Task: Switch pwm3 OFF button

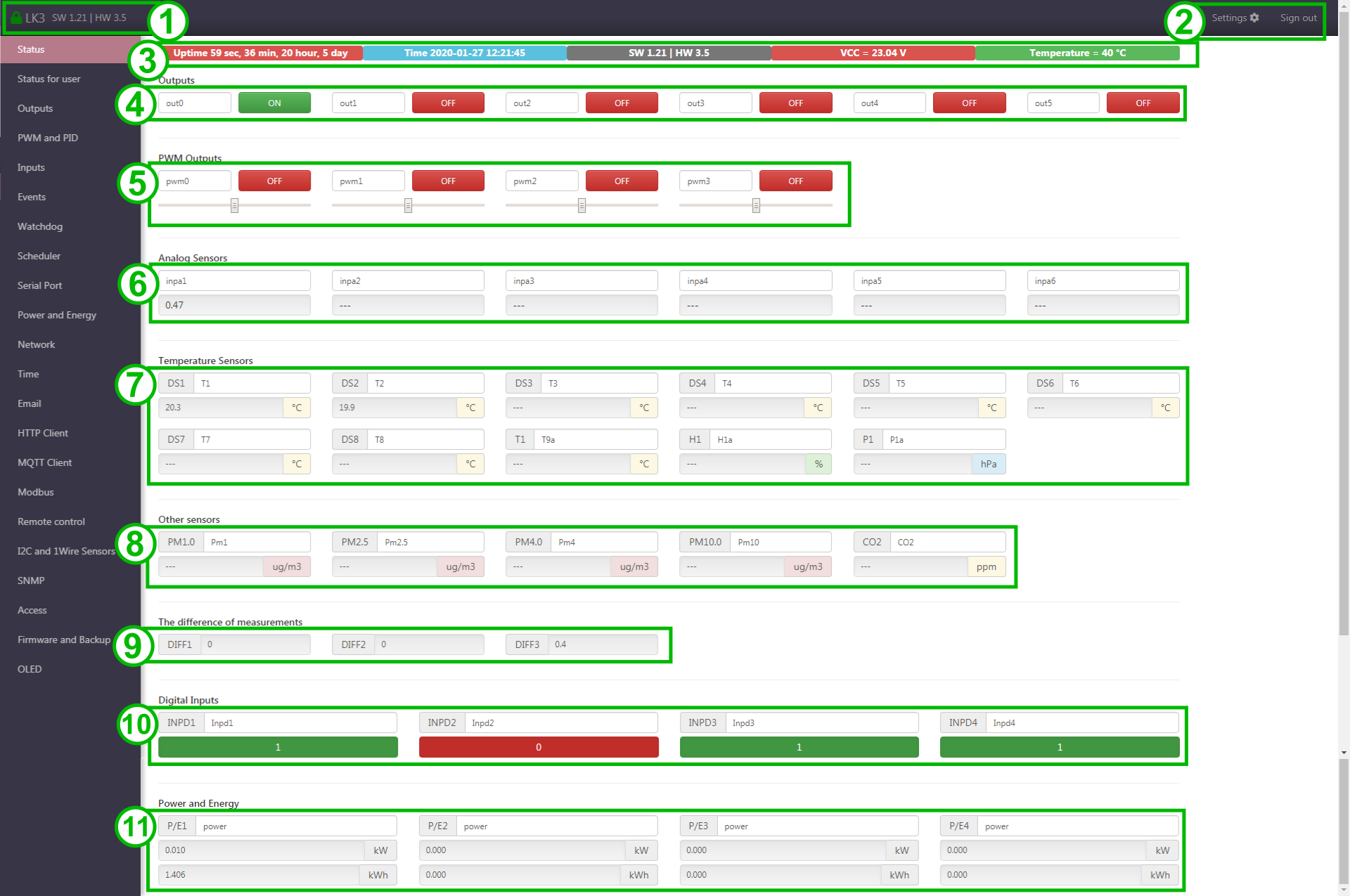Action: (x=795, y=181)
